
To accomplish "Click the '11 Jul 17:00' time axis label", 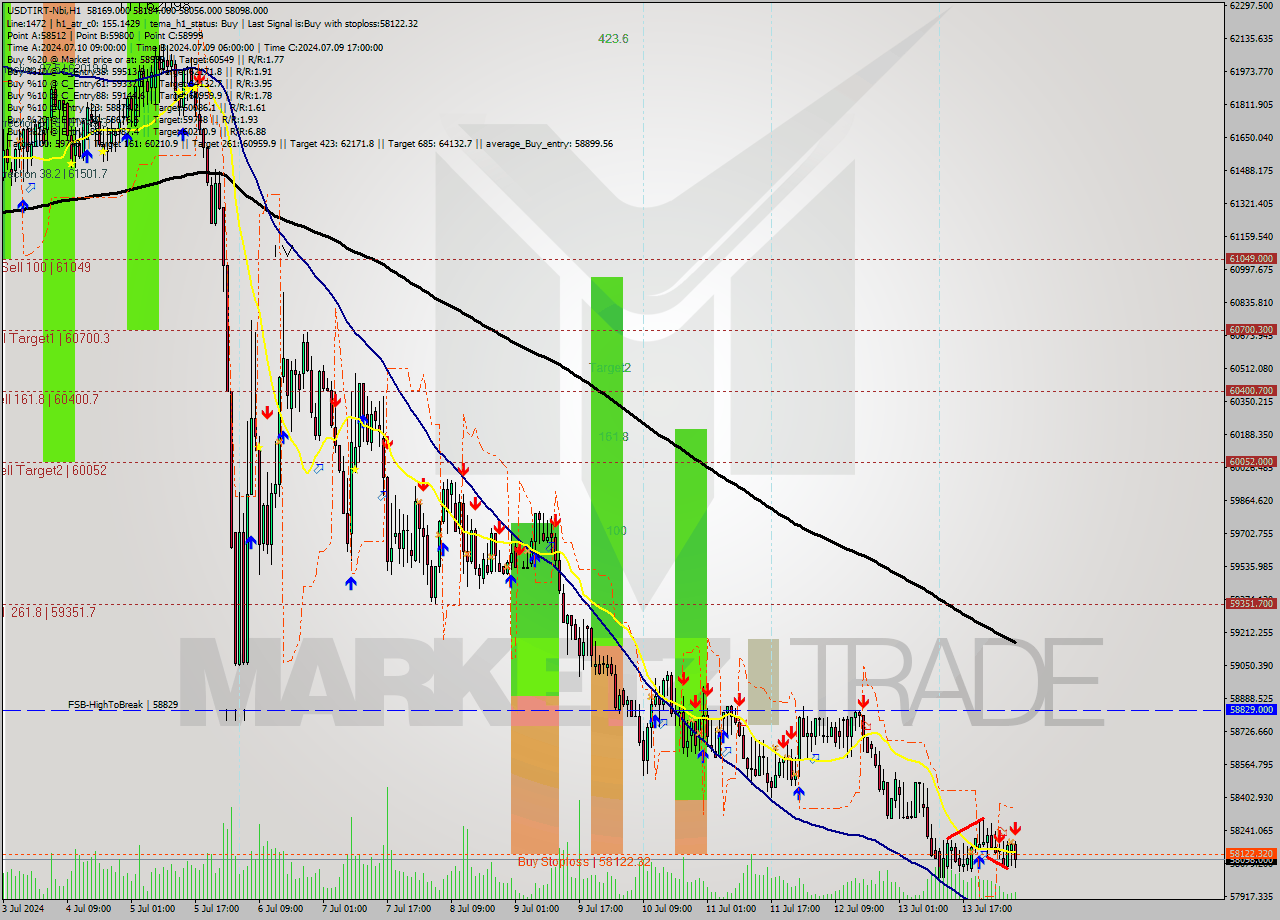I will point(794,910).
